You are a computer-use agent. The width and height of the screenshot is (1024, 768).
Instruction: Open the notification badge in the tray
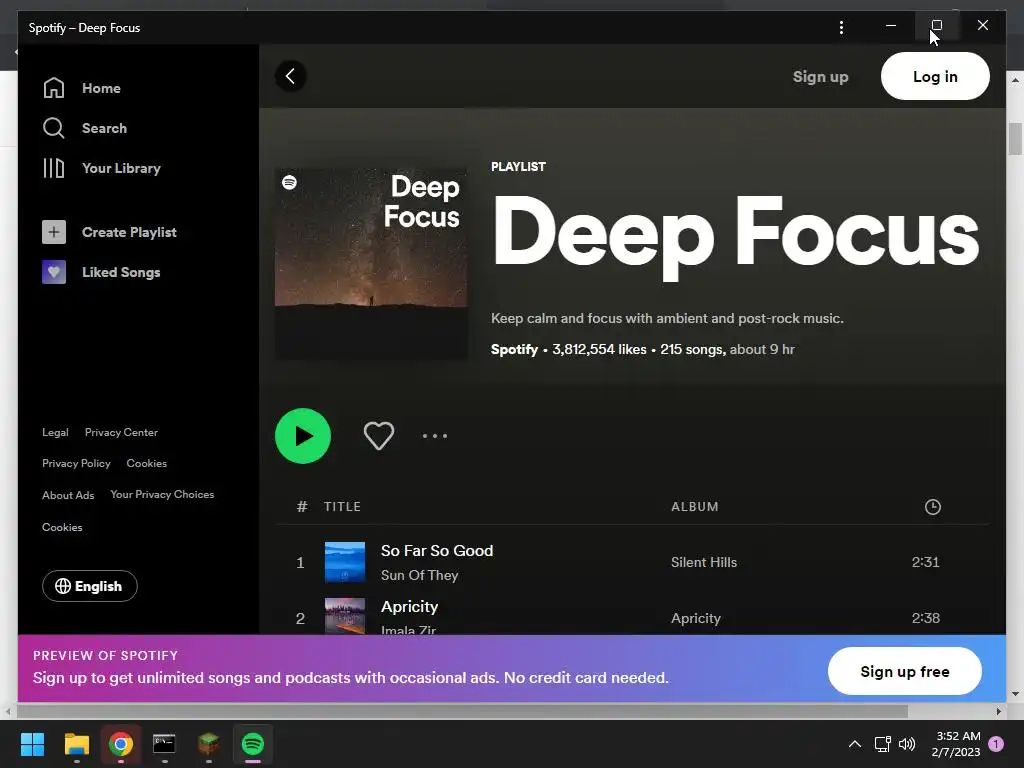[996, 744]
